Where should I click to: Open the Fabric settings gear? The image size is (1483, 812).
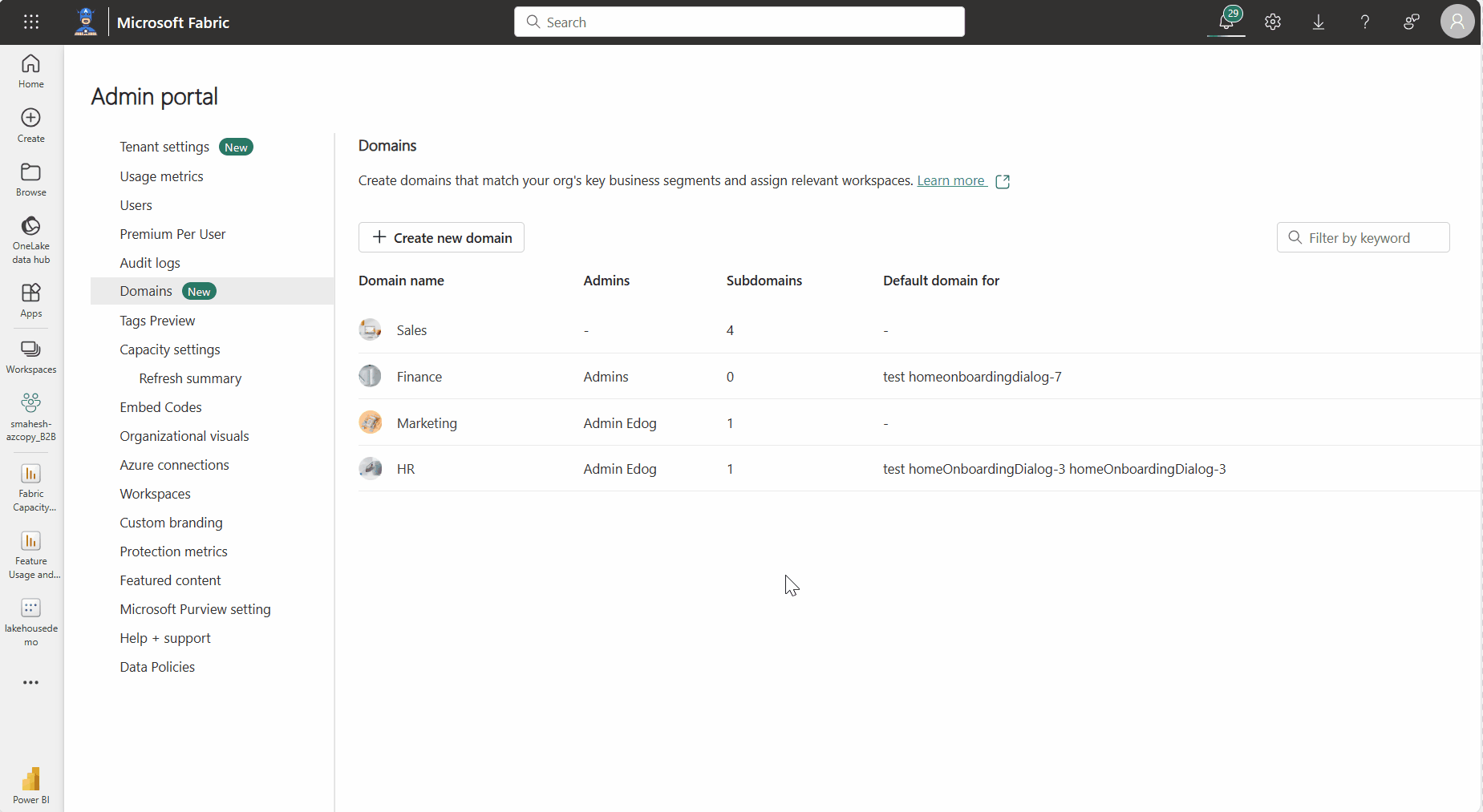pyautogui.click(x=1272, y=22)
